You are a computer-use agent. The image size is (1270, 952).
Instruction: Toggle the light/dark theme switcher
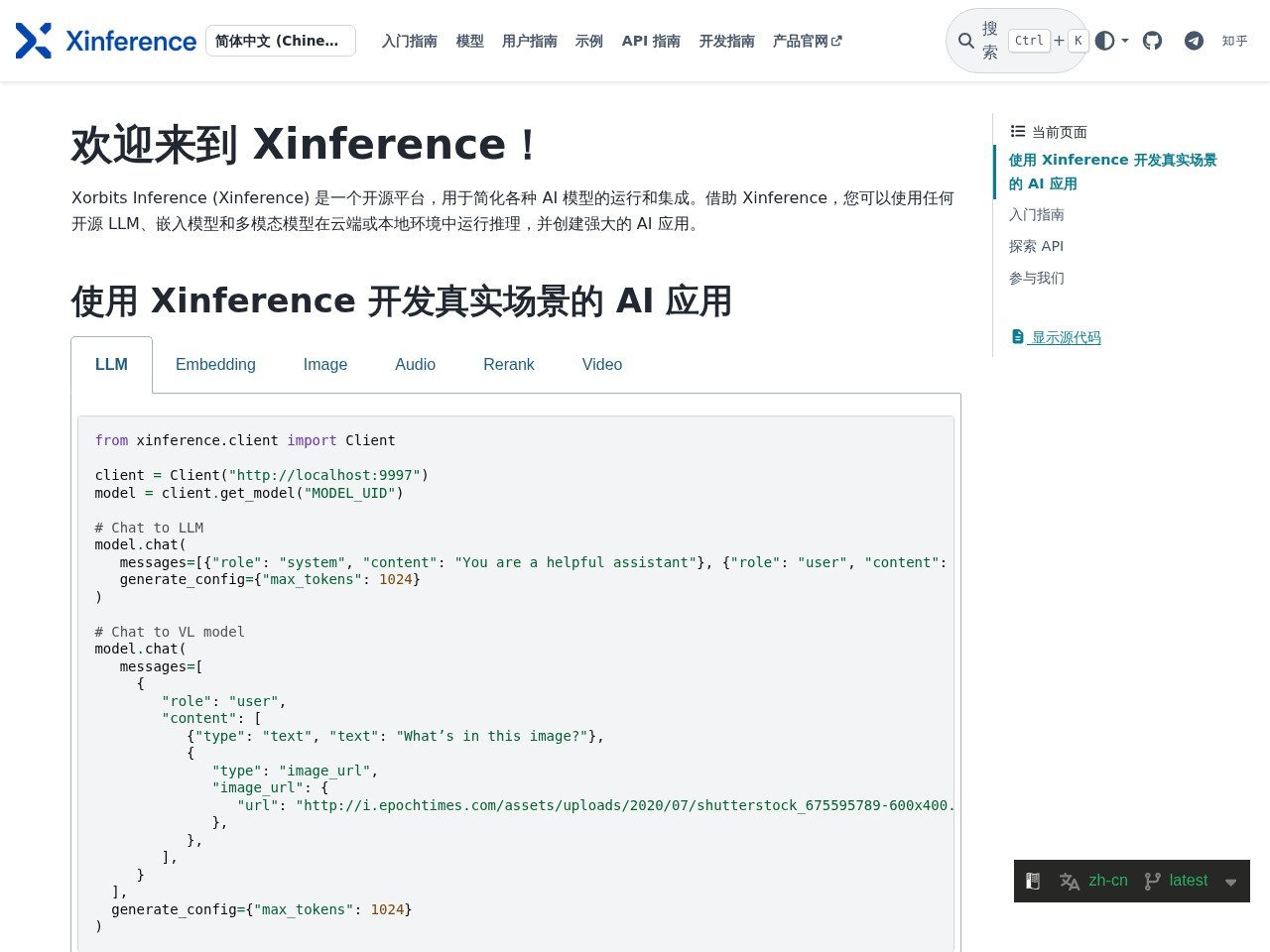pyautogui.click(x=1111, y=41)
